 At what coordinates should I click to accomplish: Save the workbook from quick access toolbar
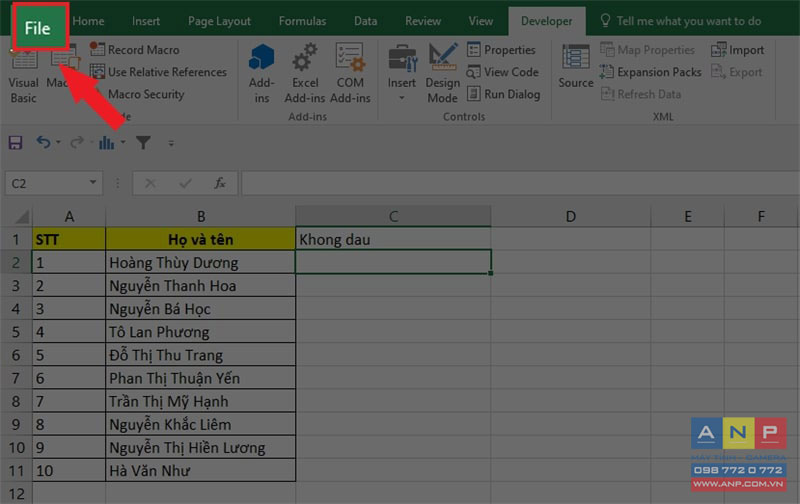coord(15,142)
